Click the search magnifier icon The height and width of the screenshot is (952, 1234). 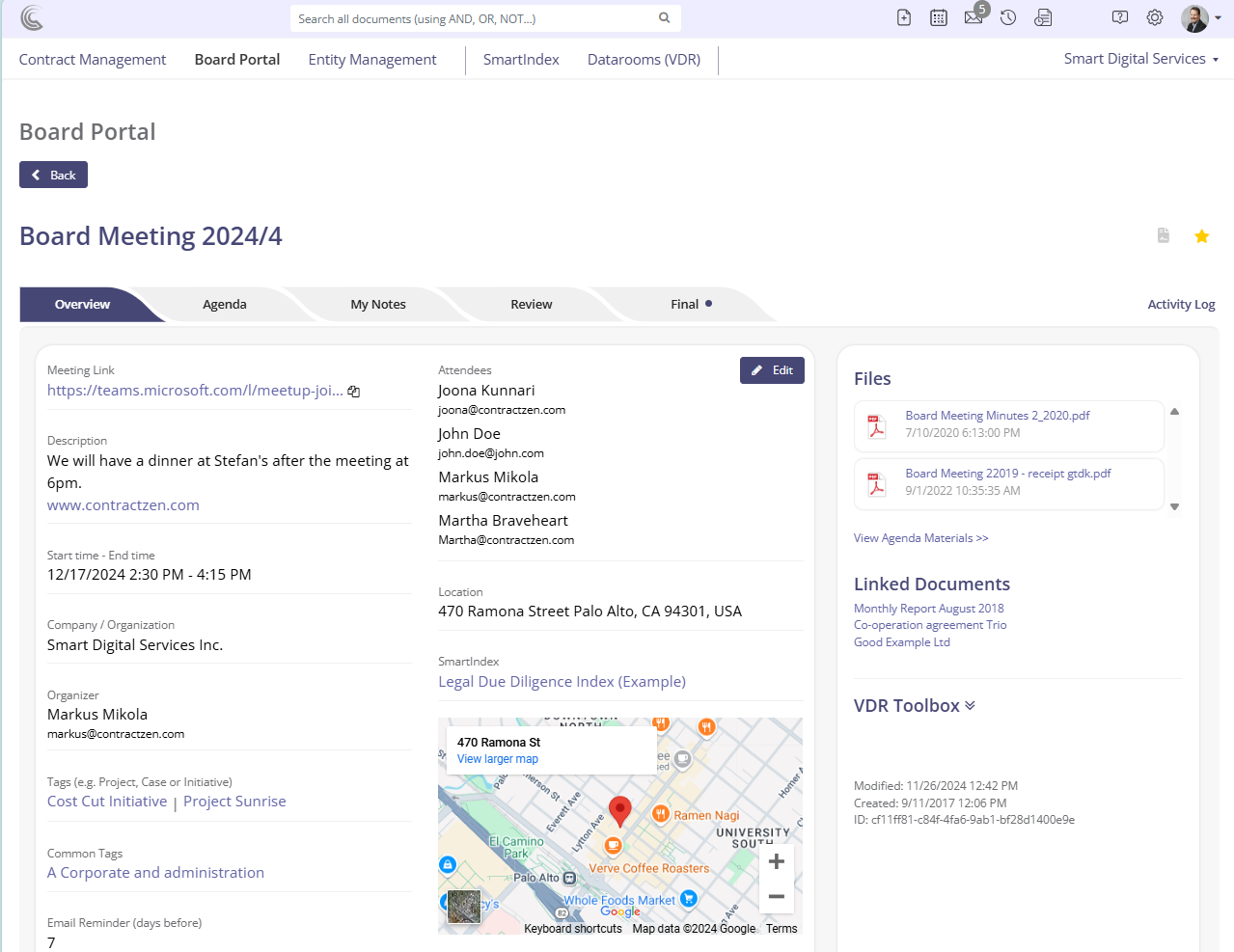click(x=664, y=17)
